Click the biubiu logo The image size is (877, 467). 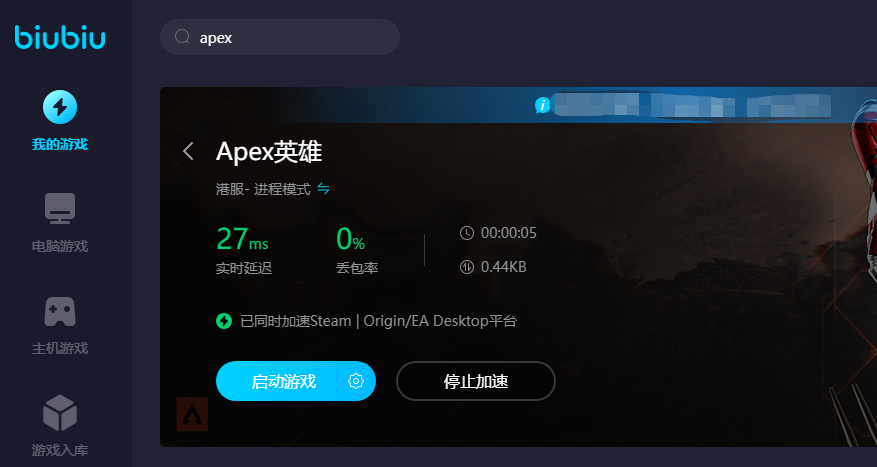pos(59,38)
